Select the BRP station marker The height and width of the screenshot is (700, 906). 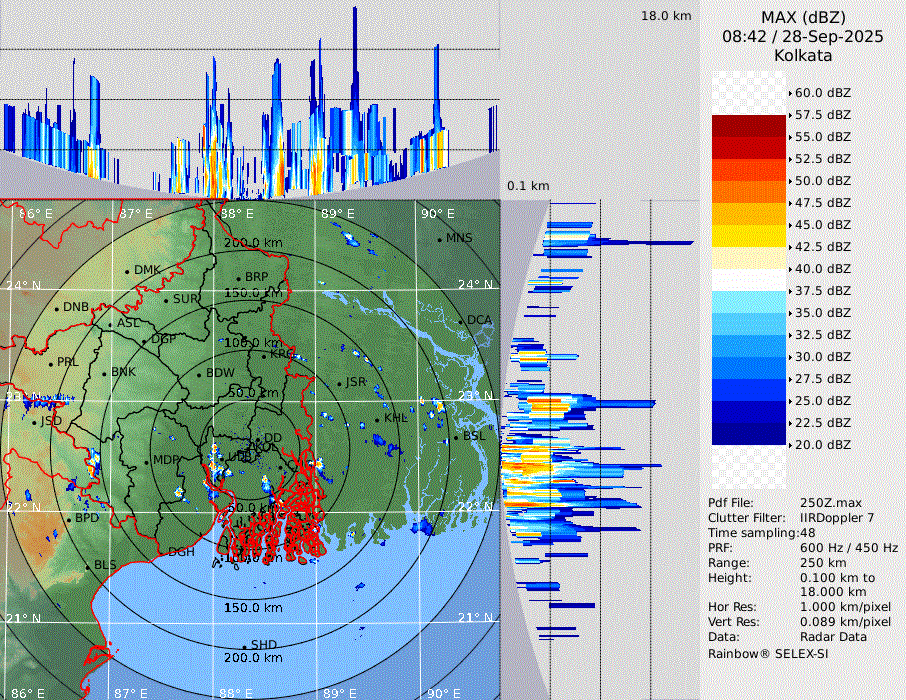click(239, 278)
